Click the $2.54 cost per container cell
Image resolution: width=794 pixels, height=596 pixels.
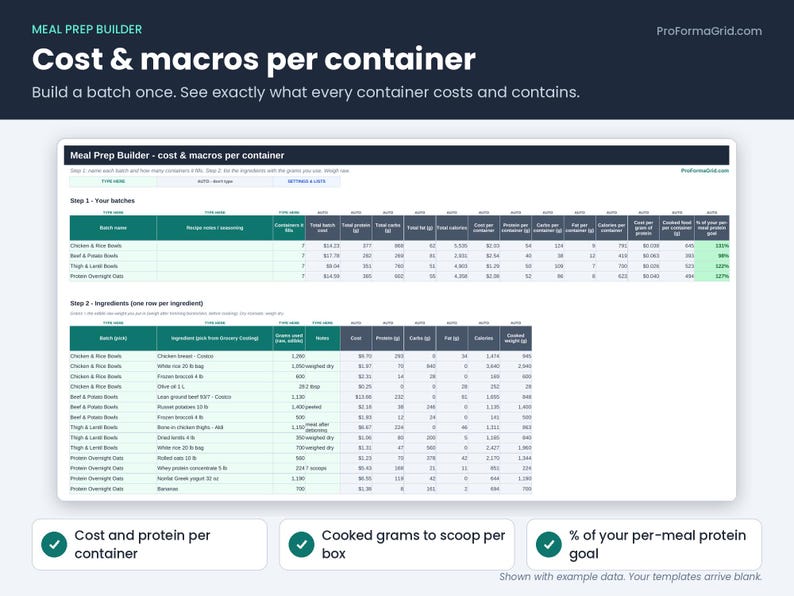click(x=484, y=256)
